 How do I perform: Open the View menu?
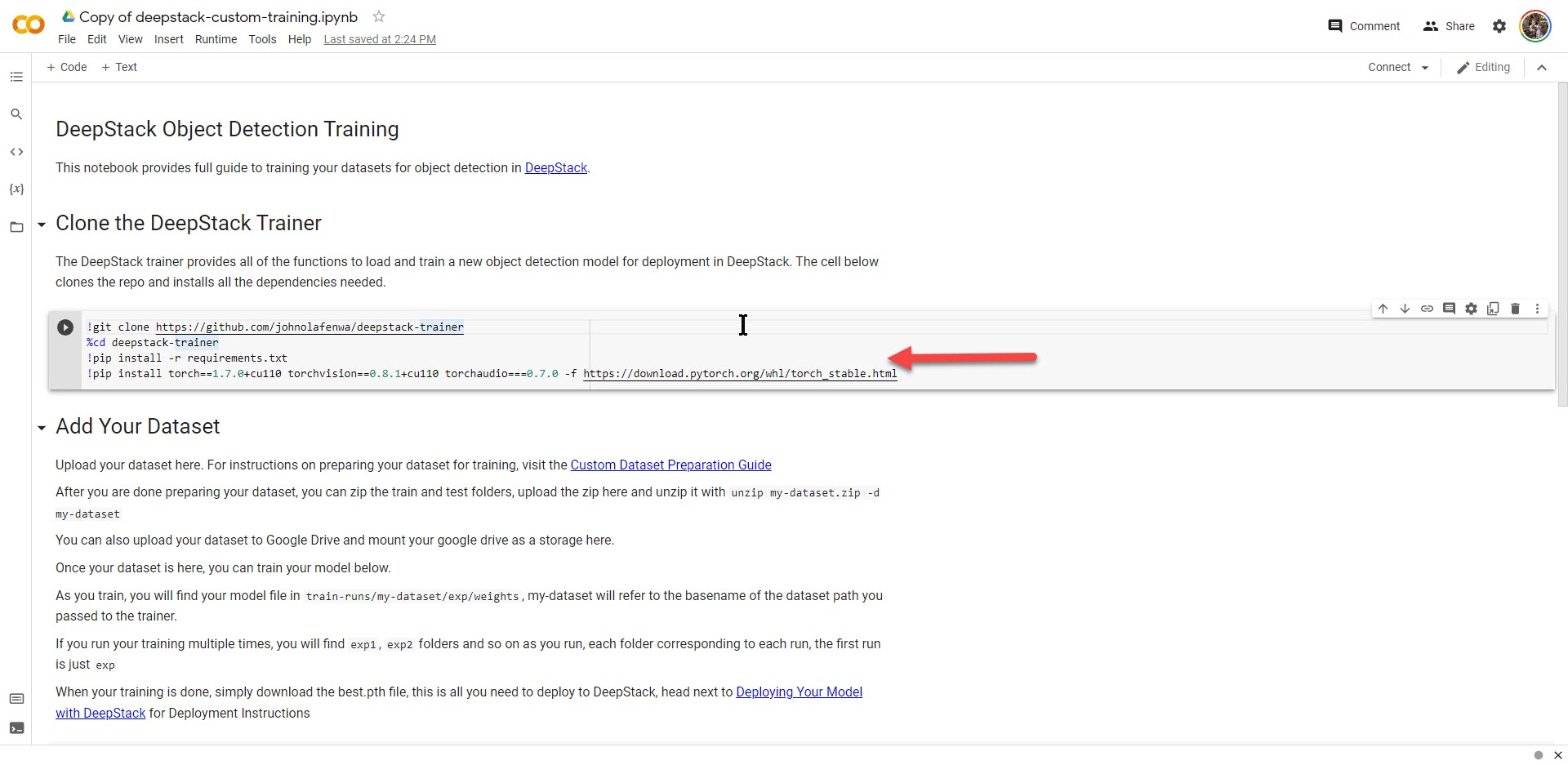pos(131,39)
